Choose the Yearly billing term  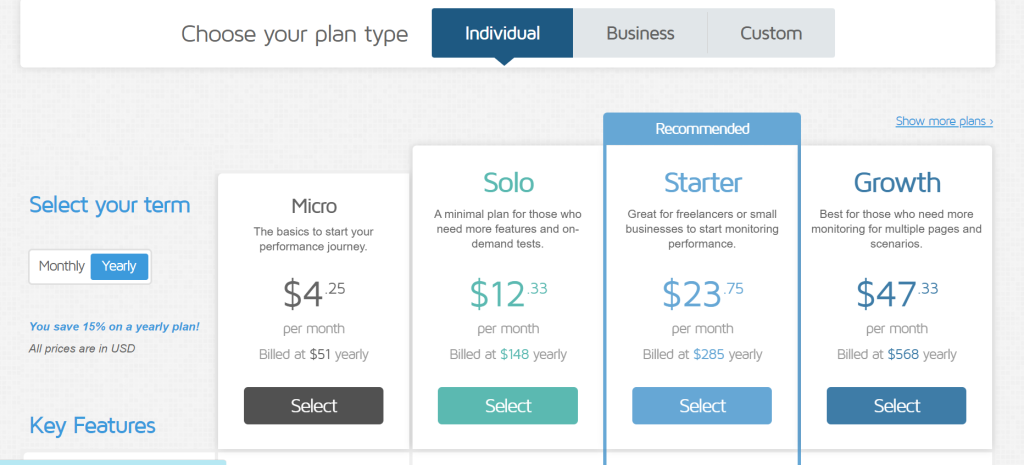point(119,266)
